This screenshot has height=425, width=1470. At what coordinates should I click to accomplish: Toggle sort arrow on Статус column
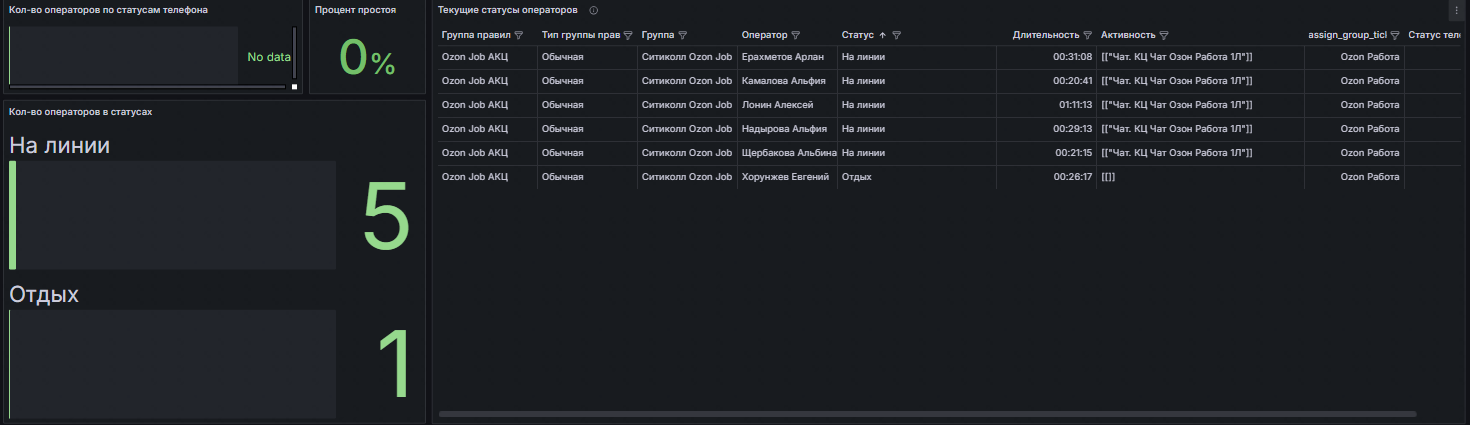tap(882, 35)
